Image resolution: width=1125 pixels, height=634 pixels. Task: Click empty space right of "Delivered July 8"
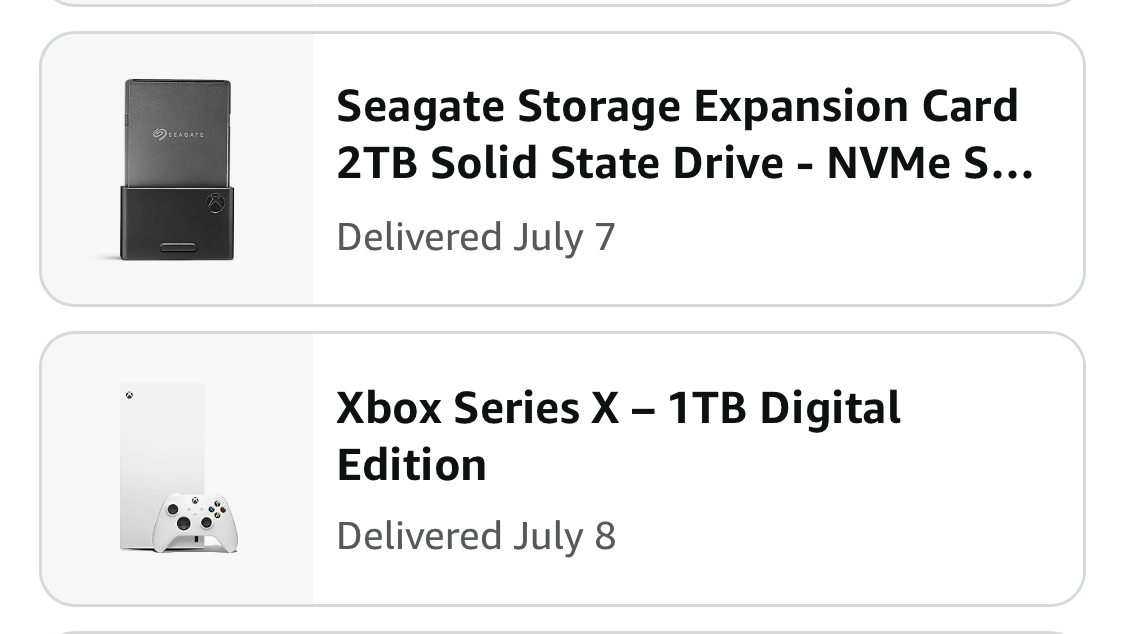[x=850, y=537]
